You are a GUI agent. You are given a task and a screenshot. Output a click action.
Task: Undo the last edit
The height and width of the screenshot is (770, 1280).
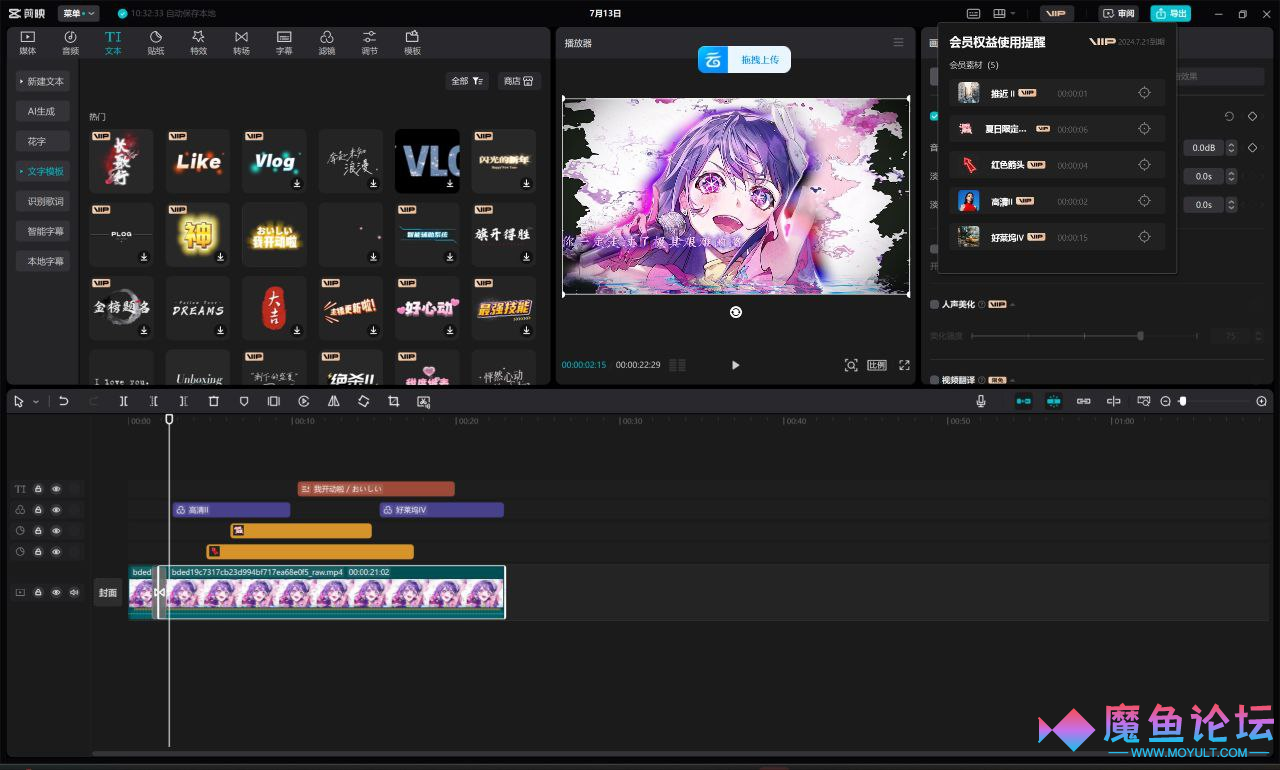tap(63, 401)
